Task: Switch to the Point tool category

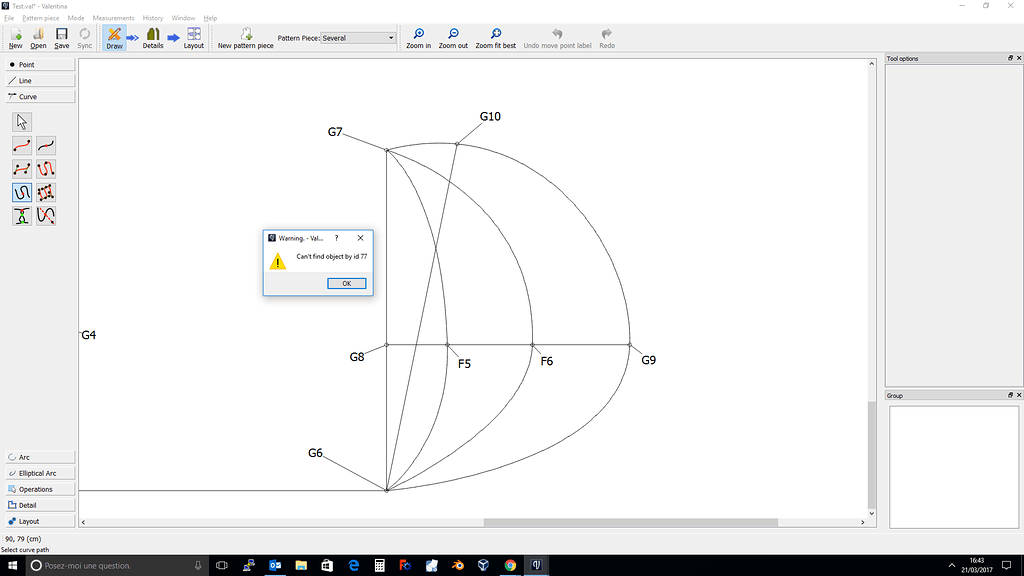Action: [38, 64]
